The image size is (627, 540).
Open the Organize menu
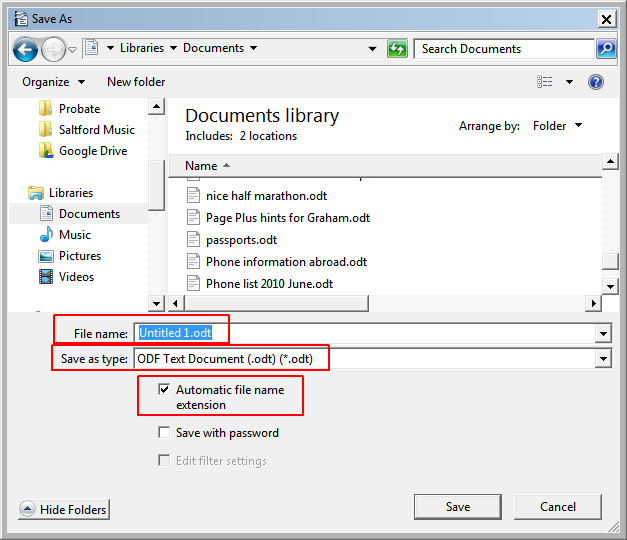tap(53, 82)
